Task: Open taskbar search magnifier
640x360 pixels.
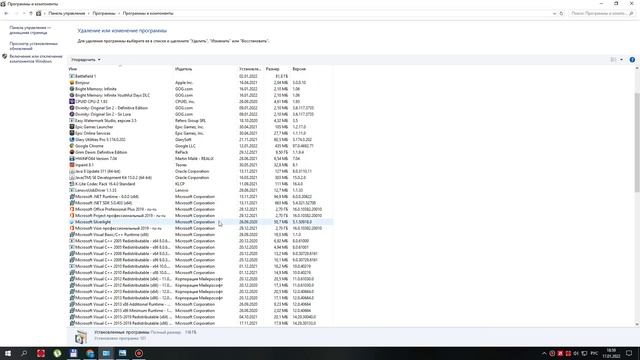Action: point(24,353)
